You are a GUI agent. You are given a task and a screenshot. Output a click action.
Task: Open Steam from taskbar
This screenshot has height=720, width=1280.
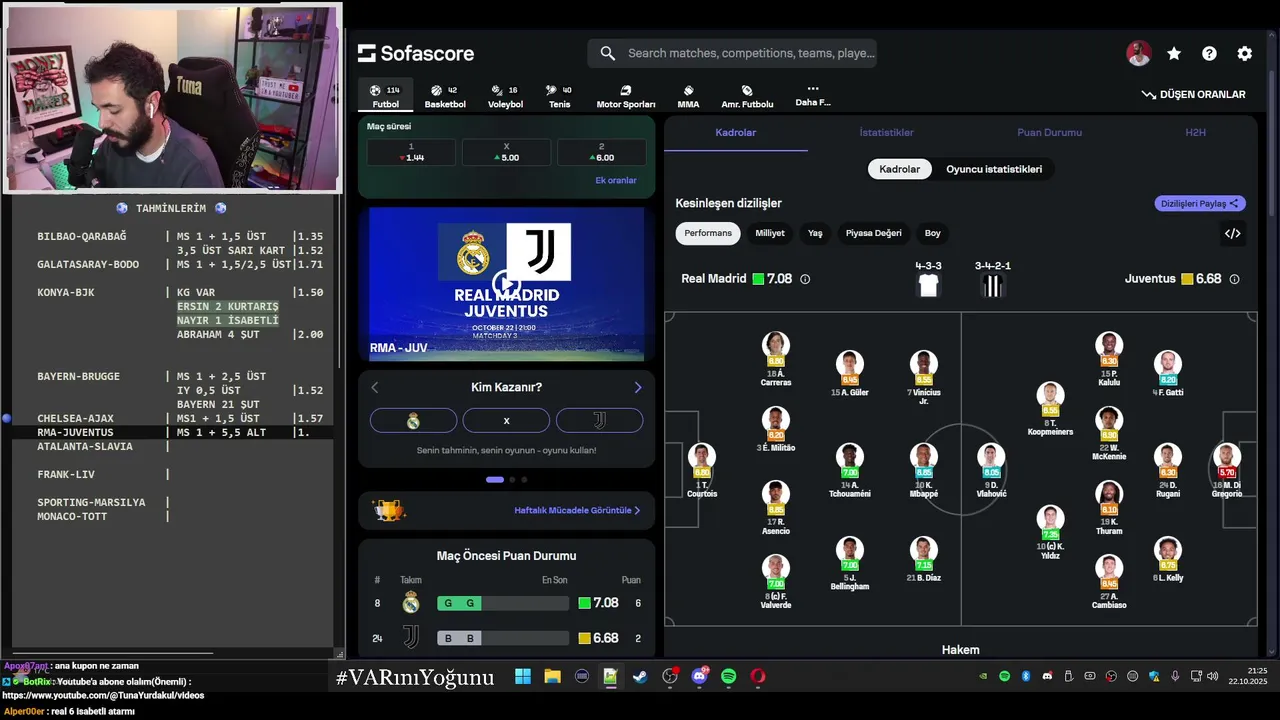[x=640, y=676]
